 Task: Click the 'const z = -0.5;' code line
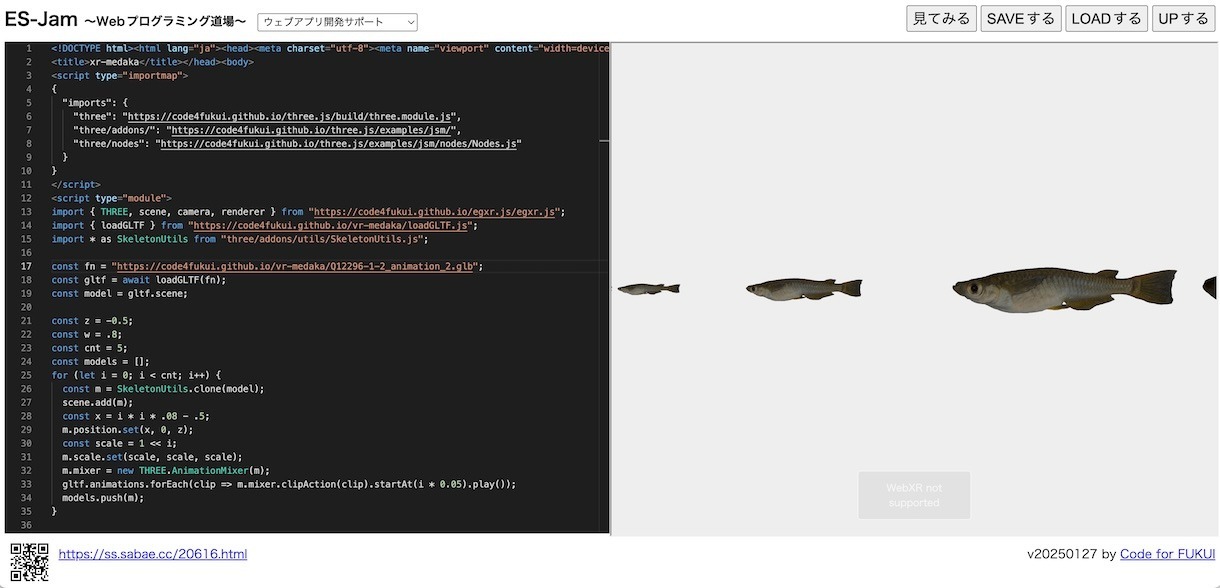(x=91, y=321)
